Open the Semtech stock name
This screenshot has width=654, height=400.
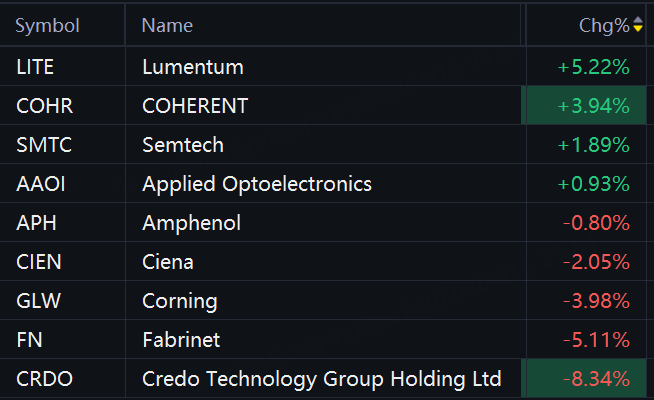click(x=183, y=145)
